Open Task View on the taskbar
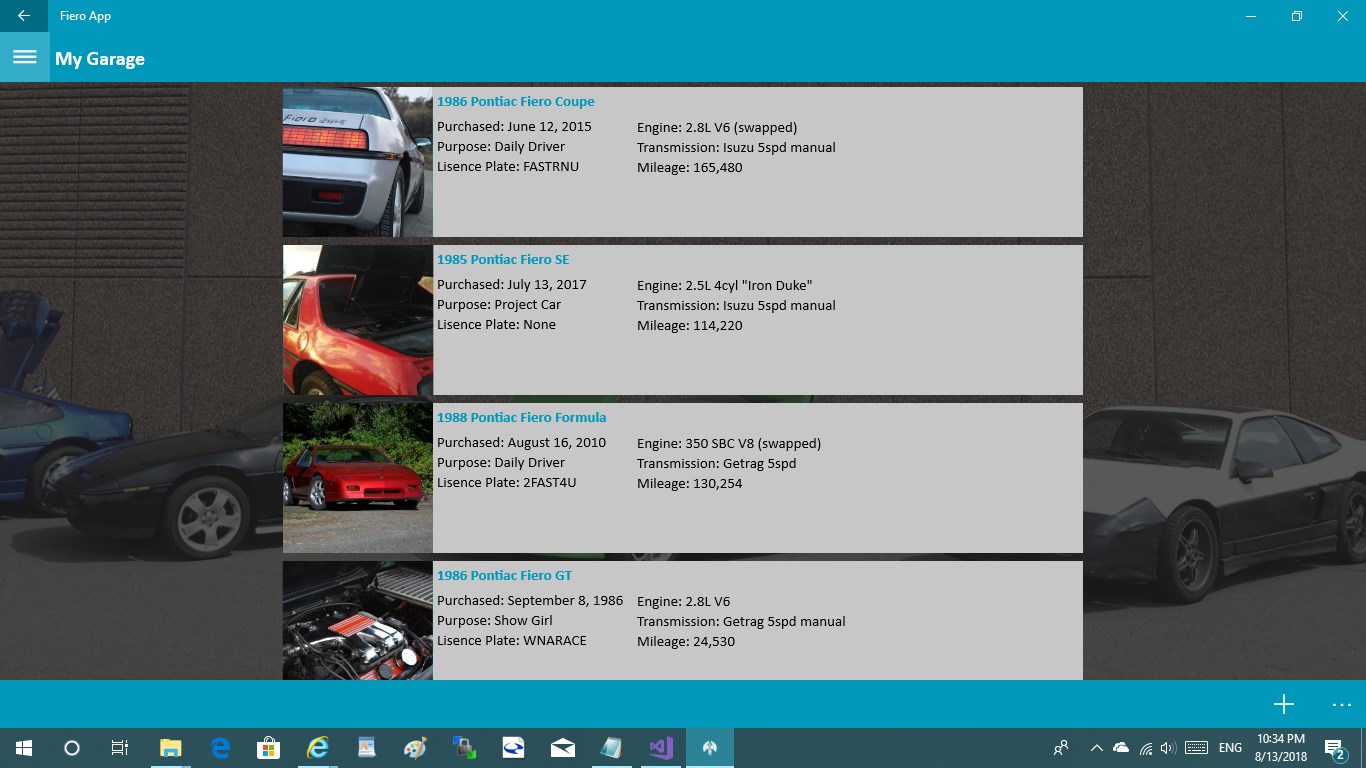The height and width of the screenshot is (768, 1366). (x=120, y=747)
